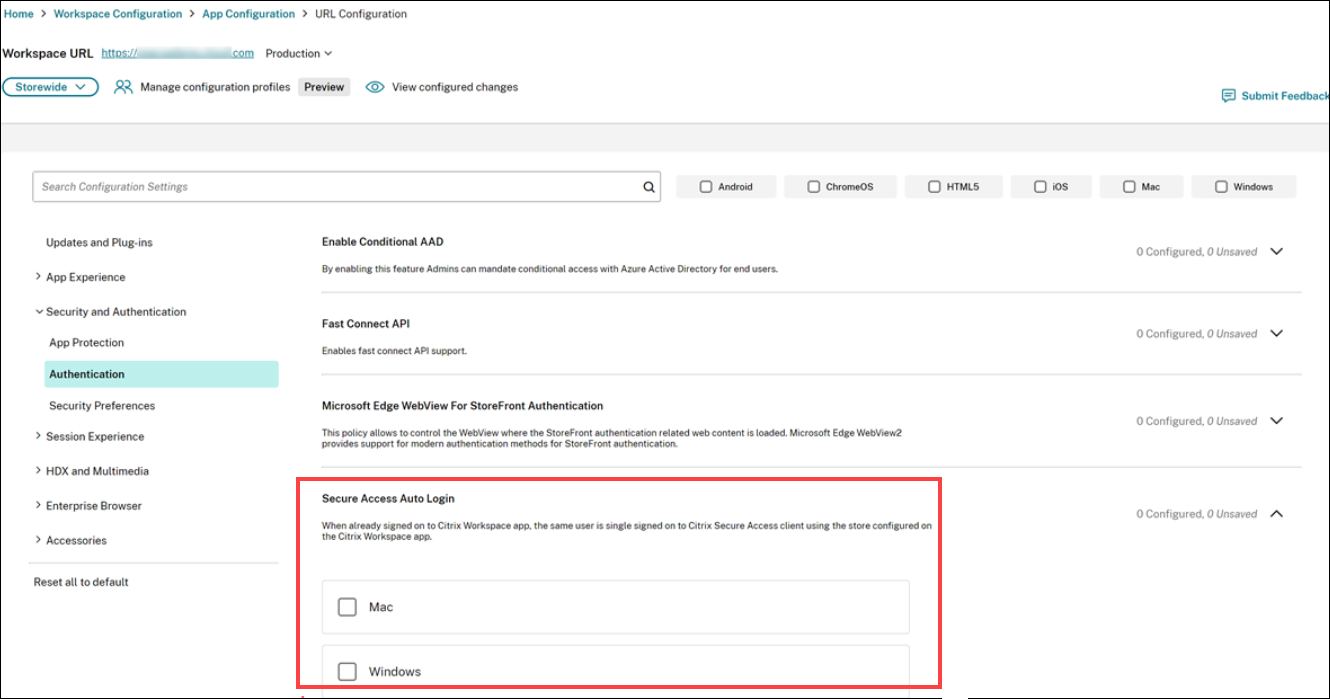Collapse the Secure Access Auto Login section
Viewport: 1330px width, 699px height.
[x=1277, y=513]
